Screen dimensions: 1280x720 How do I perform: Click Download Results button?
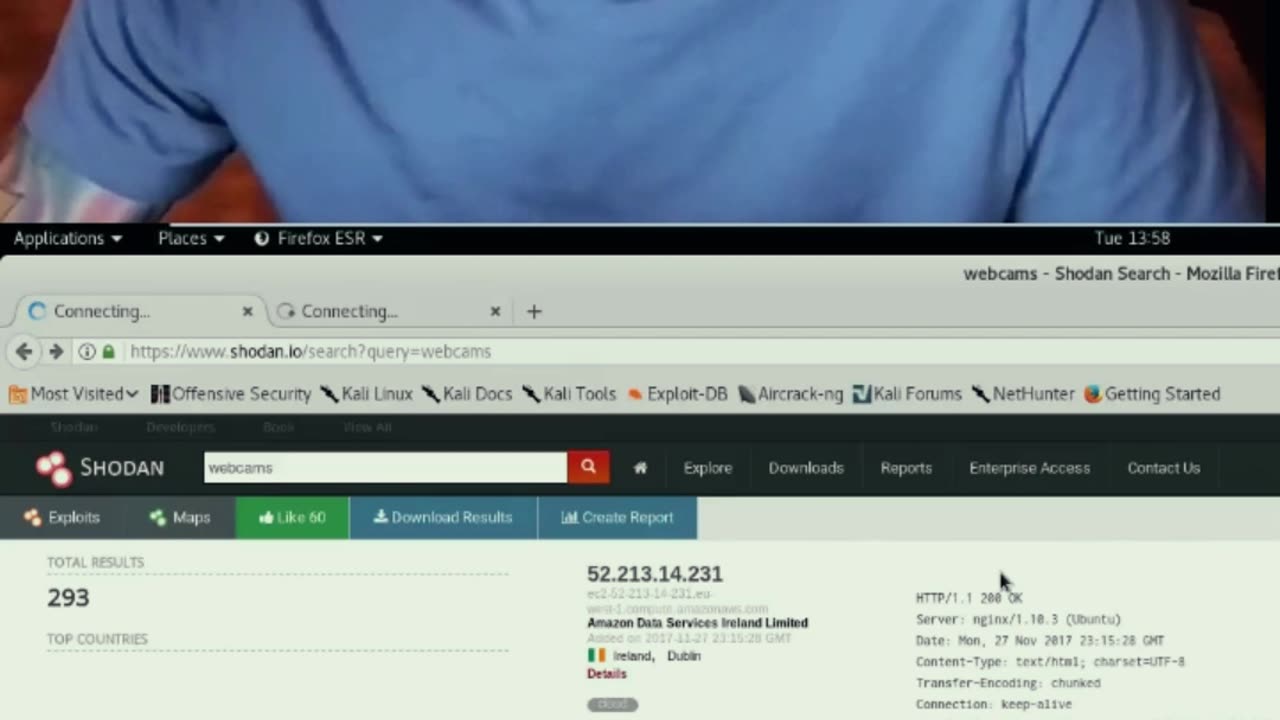tap(443, 517)
